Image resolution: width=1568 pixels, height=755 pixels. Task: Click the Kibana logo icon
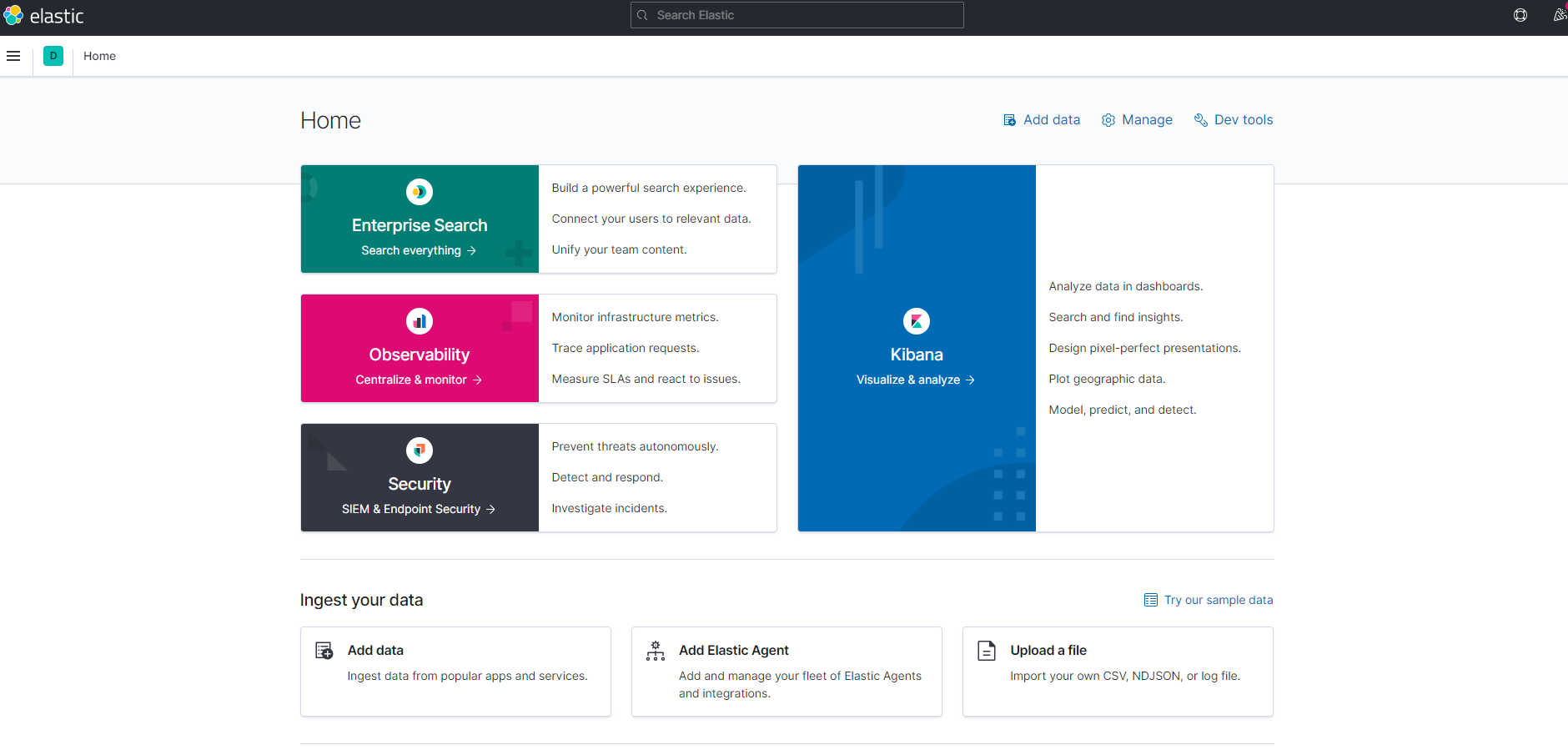point(917,321)
